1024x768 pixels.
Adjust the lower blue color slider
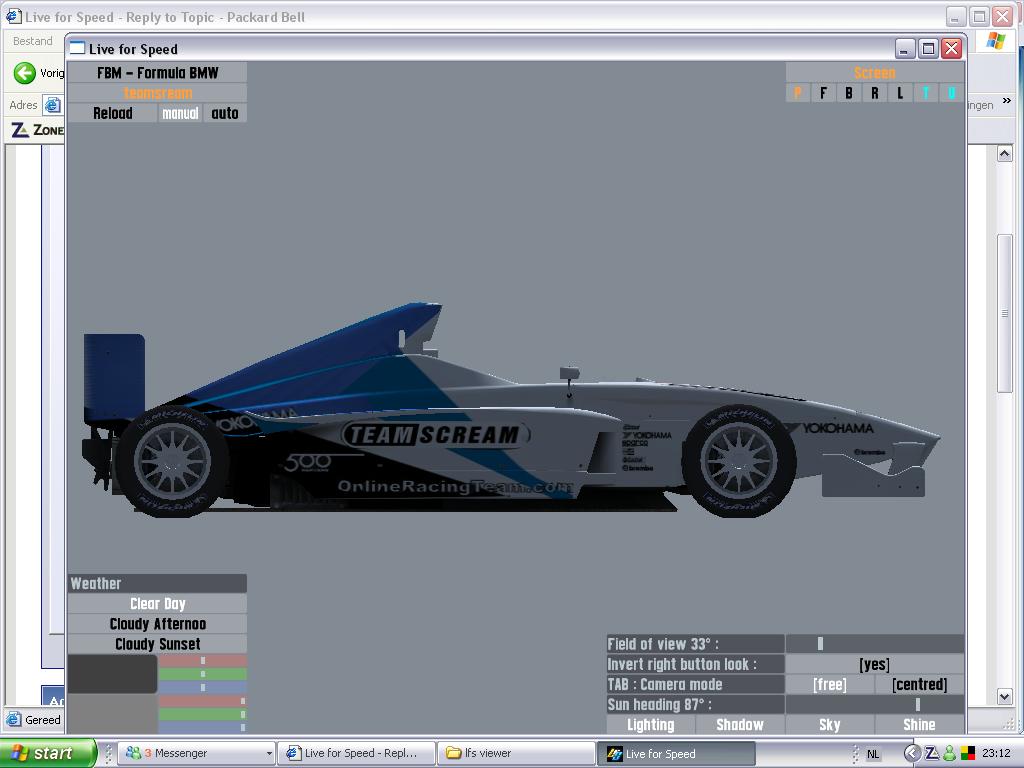(x=202, y=728)
